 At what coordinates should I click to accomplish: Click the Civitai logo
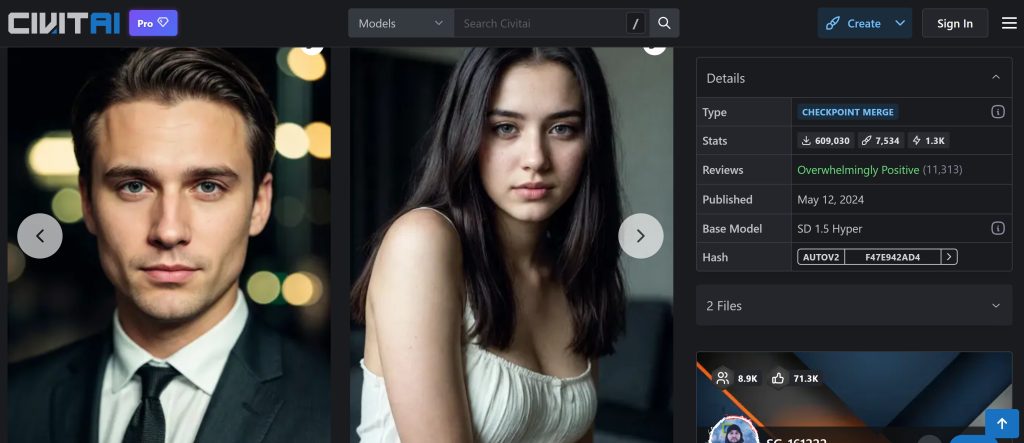pyautogui.click(x=62, y=23)
